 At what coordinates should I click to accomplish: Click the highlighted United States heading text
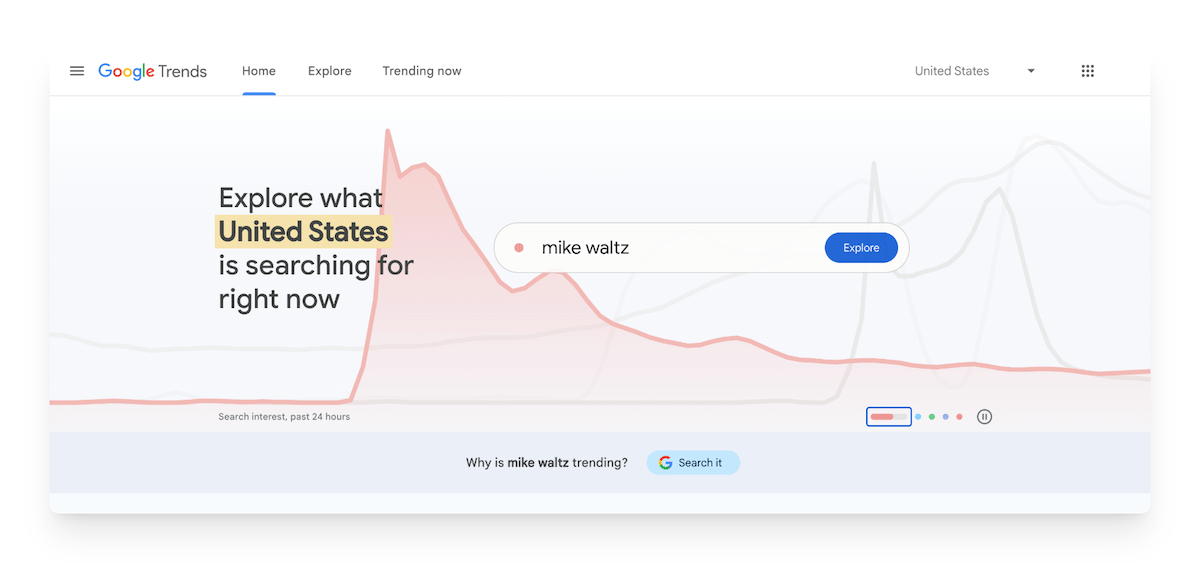click(x=303, y=232)
